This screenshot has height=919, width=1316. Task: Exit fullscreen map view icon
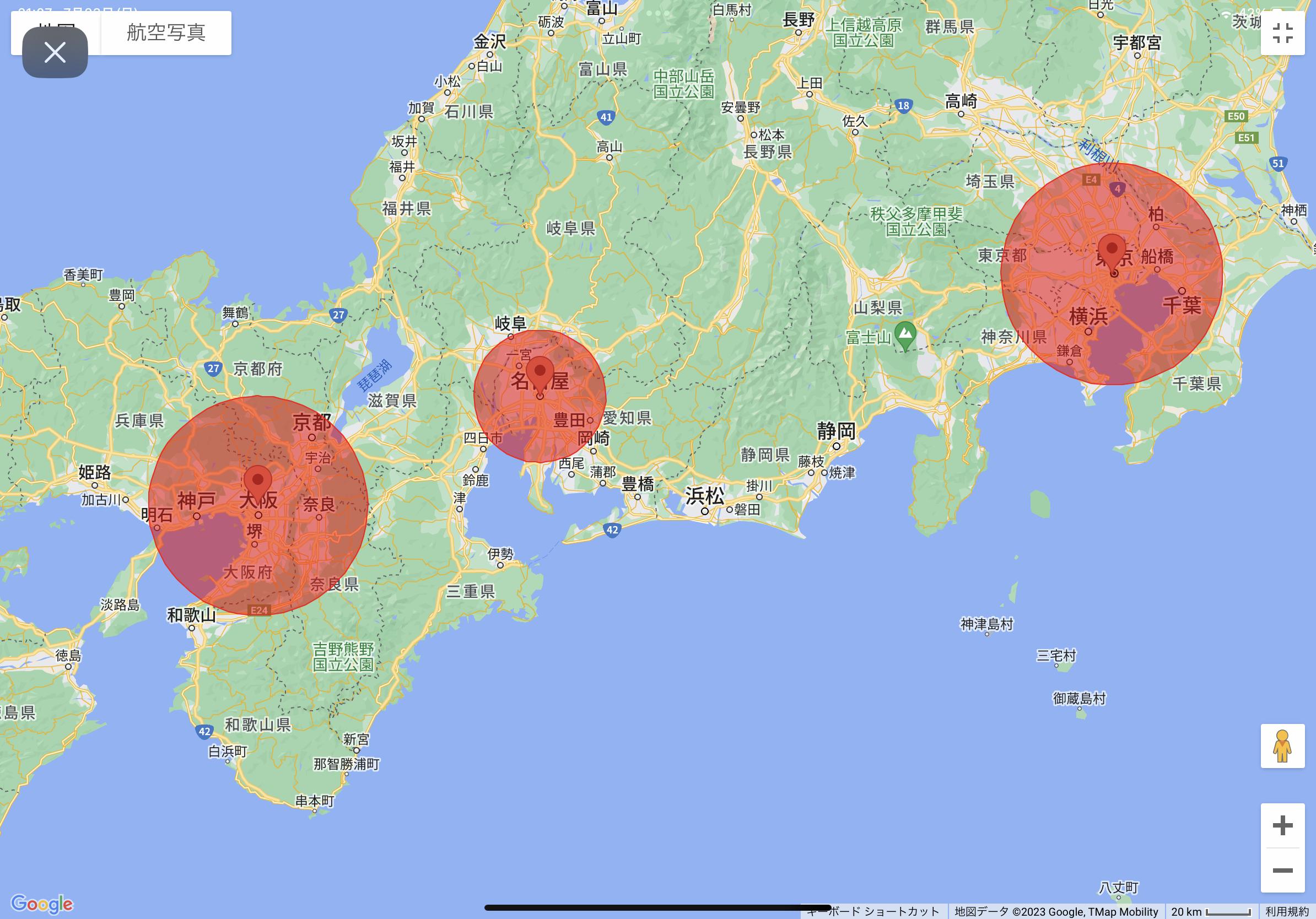[1282, 33]
